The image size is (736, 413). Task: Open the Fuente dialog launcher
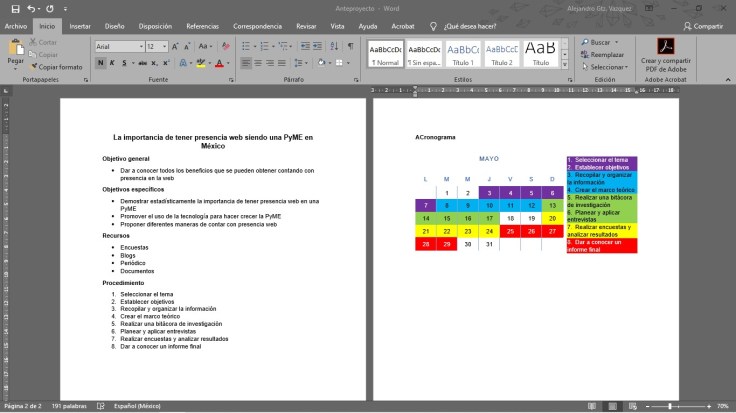[231, 80]
